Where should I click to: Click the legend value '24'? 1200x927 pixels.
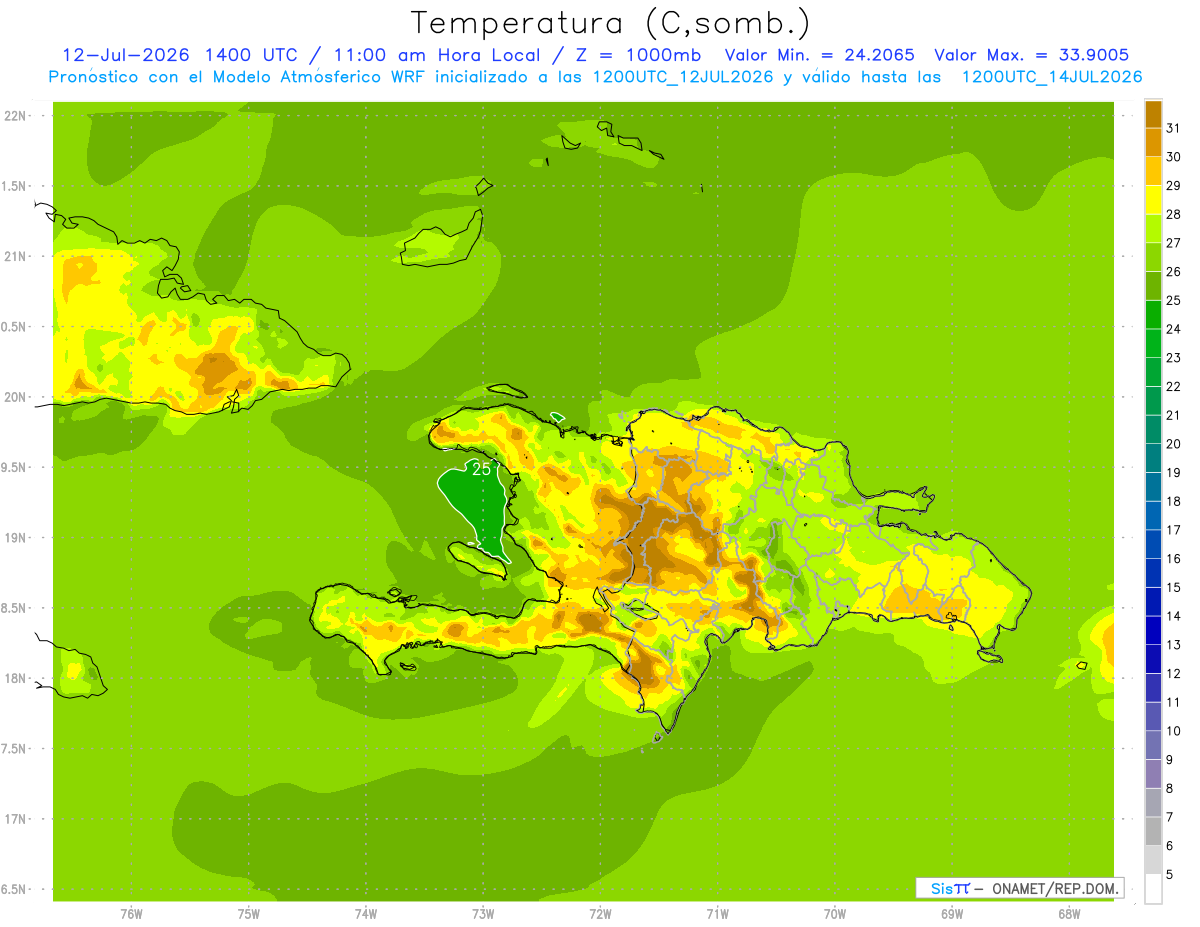click(x=1174, y=328)
